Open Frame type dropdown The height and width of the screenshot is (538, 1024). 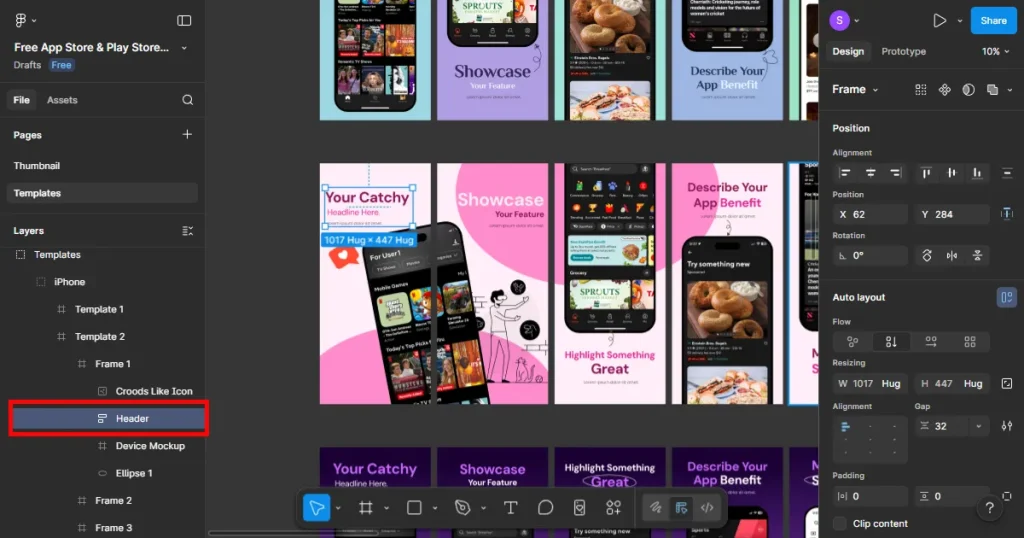tap(855, 89)
